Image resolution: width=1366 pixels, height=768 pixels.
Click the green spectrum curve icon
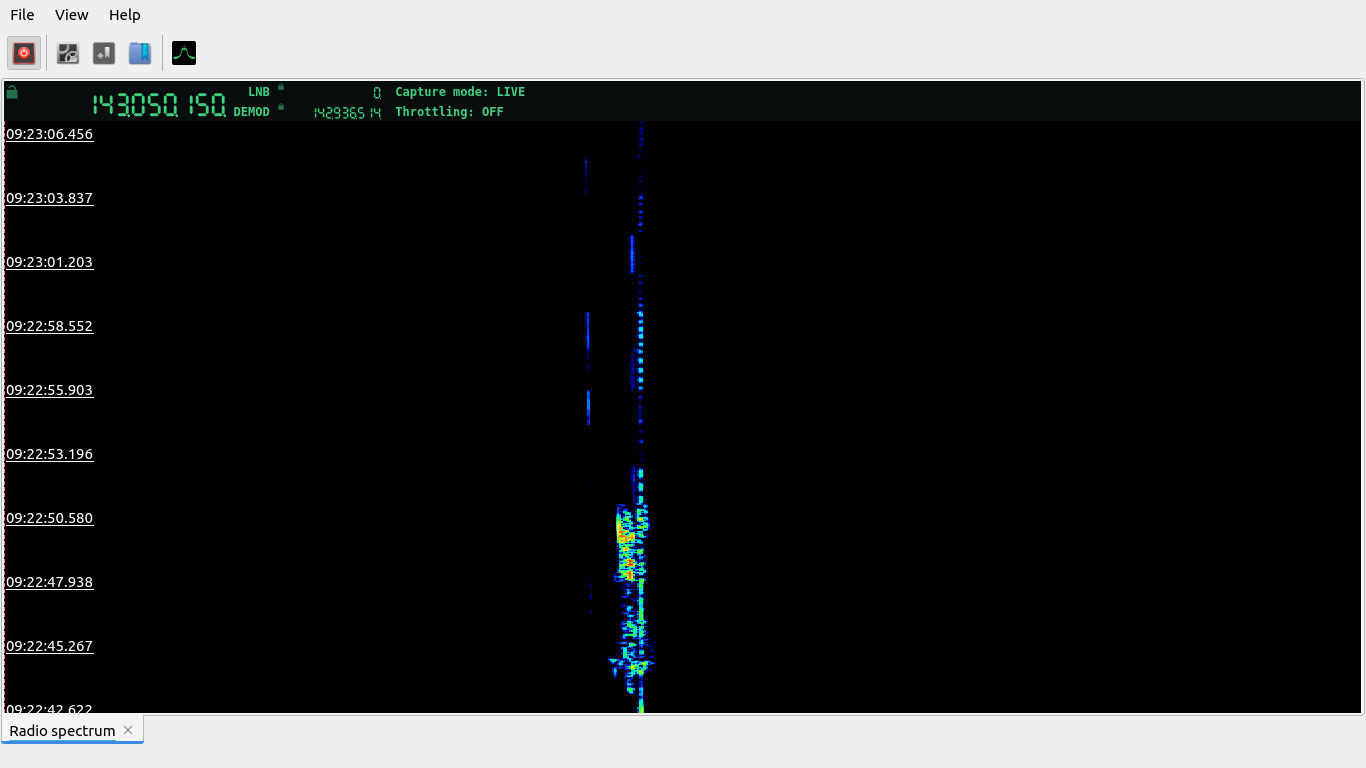(184, 53)
